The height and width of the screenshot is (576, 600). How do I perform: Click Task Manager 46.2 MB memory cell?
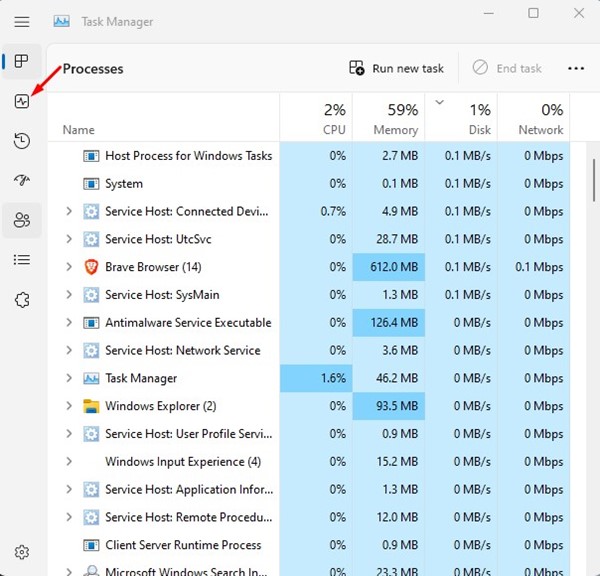point(388,378)
